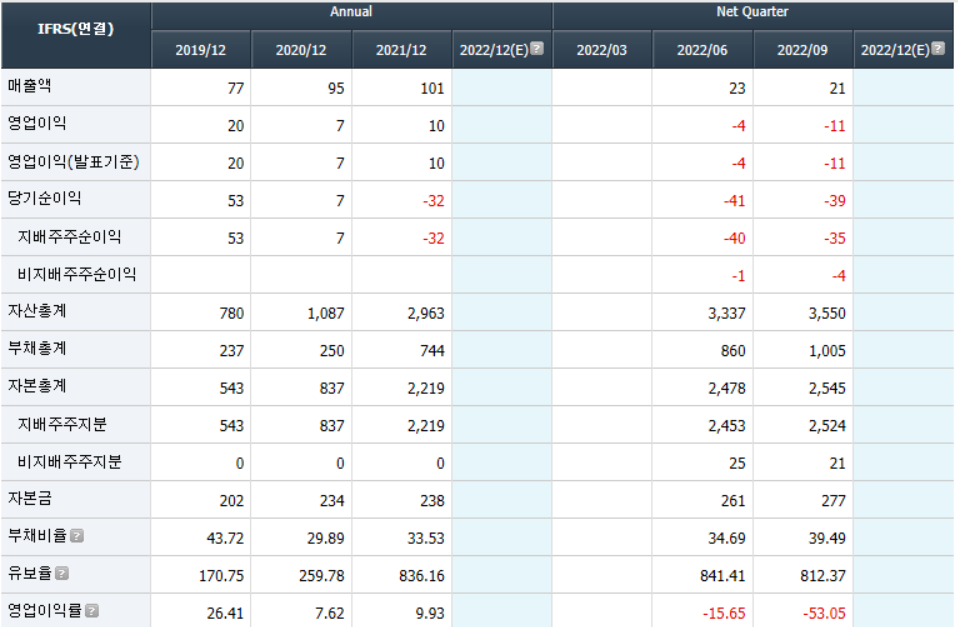This screenshot has width=958, height=627.
Task: Click 자본총계 value 2,478
Action: 726,389
